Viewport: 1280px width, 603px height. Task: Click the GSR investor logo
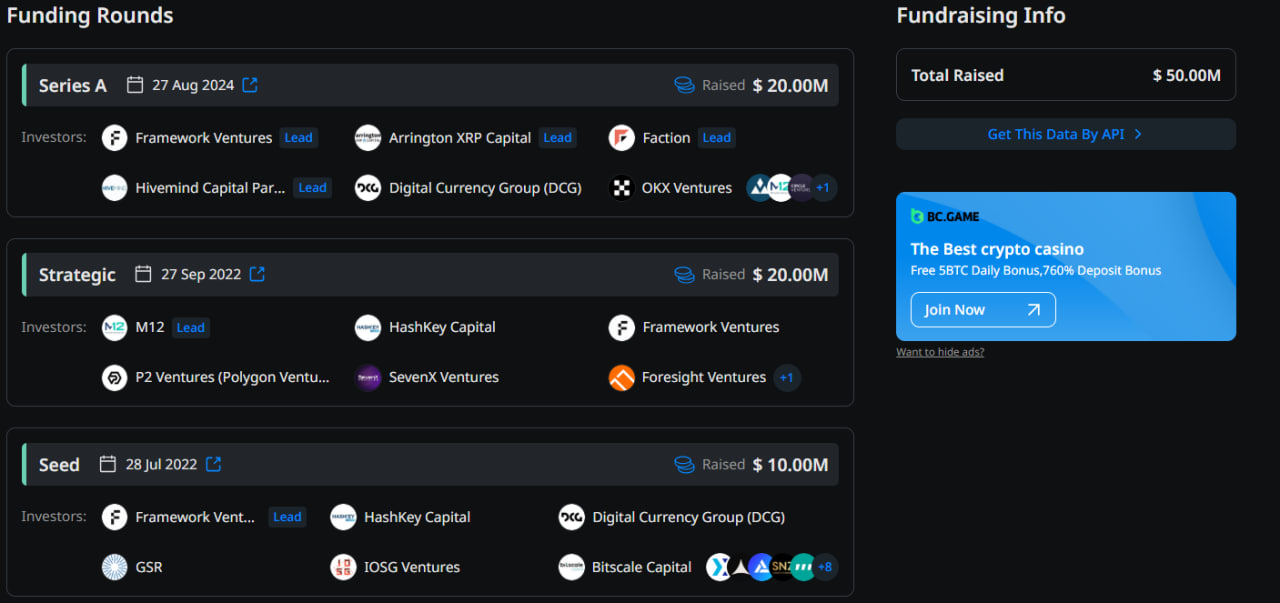(115, 567)
